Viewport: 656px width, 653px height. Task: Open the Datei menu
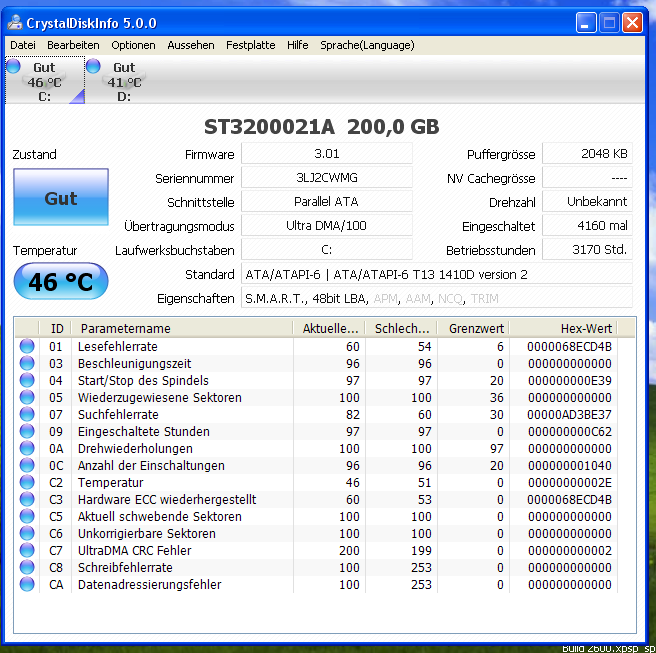[x=22, y=45]
